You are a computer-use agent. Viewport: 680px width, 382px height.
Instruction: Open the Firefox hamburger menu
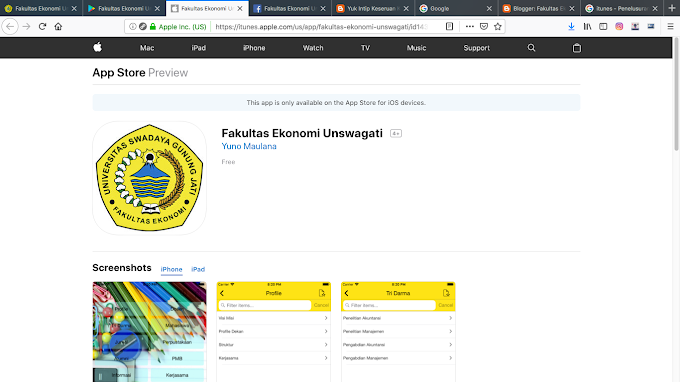click(670, 26)
